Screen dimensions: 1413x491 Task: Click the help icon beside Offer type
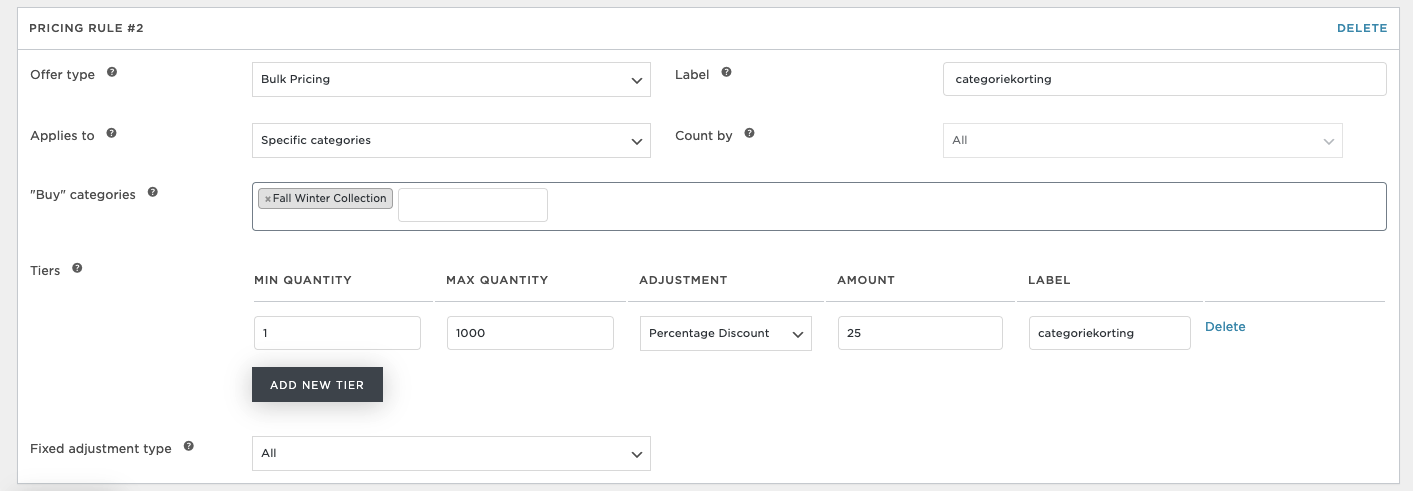(x=112, y=73)
